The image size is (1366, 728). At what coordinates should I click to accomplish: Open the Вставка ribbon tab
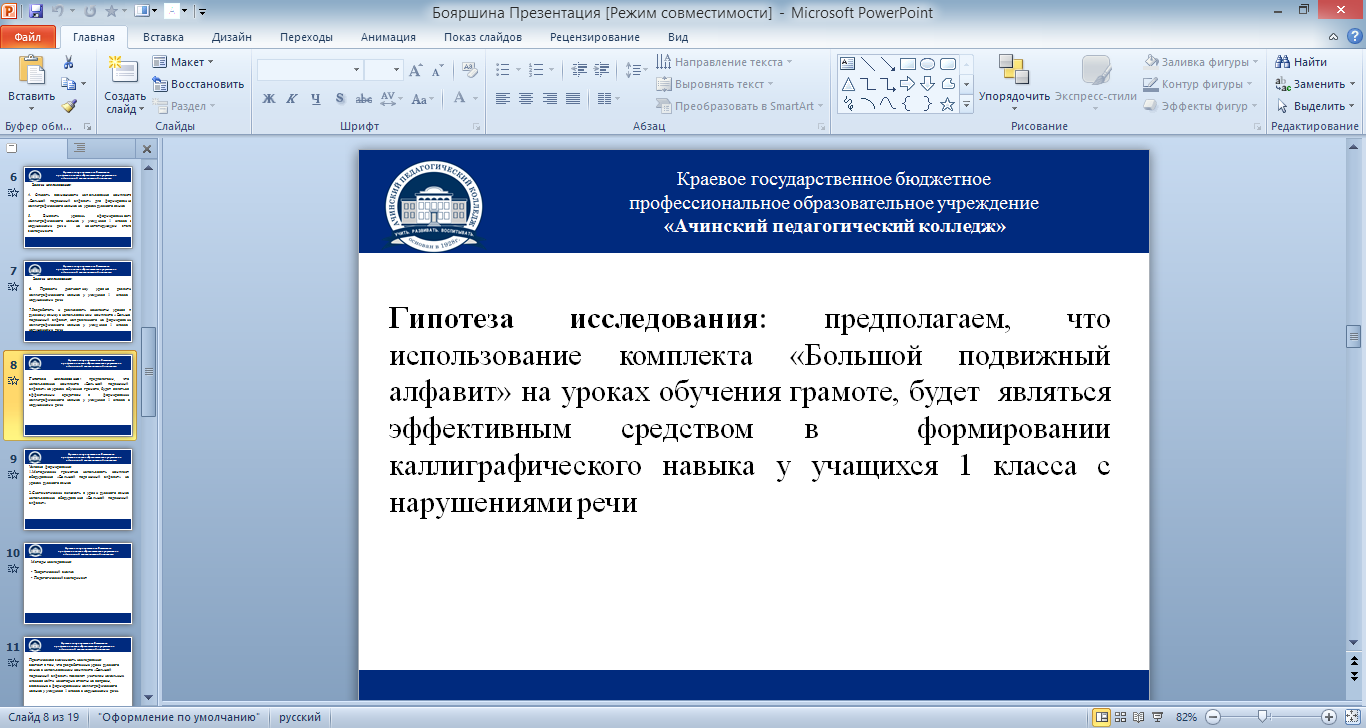[x=163, y=37]
